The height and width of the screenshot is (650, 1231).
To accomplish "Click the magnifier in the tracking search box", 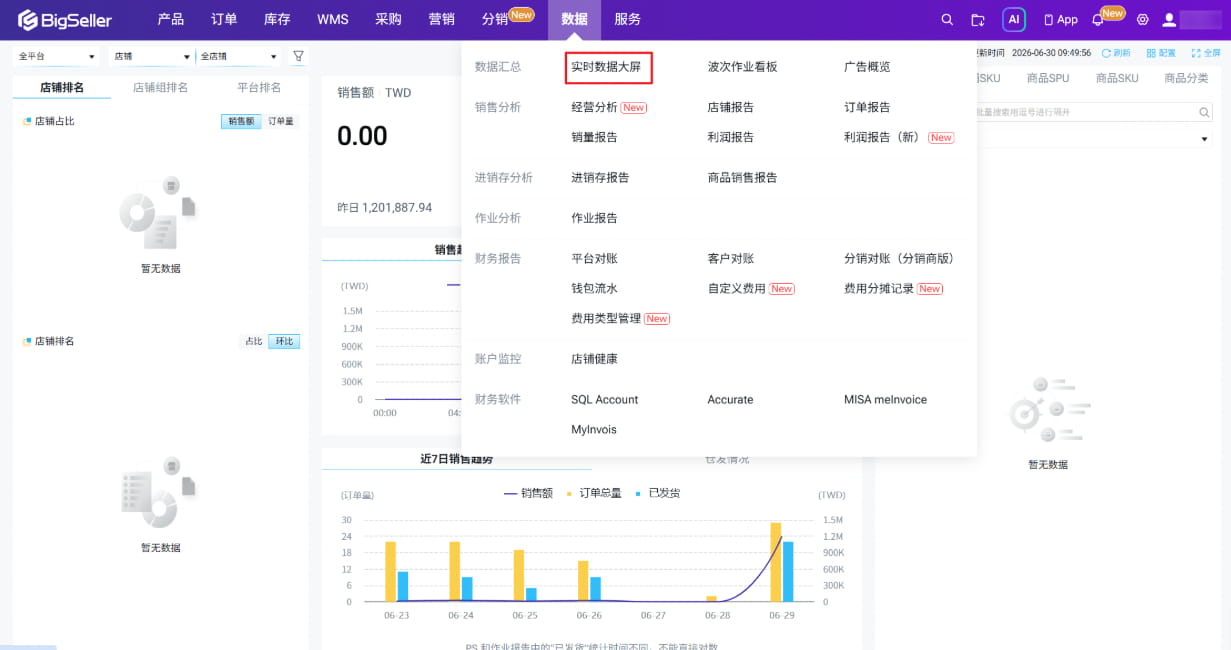I will click(1202, 112).
